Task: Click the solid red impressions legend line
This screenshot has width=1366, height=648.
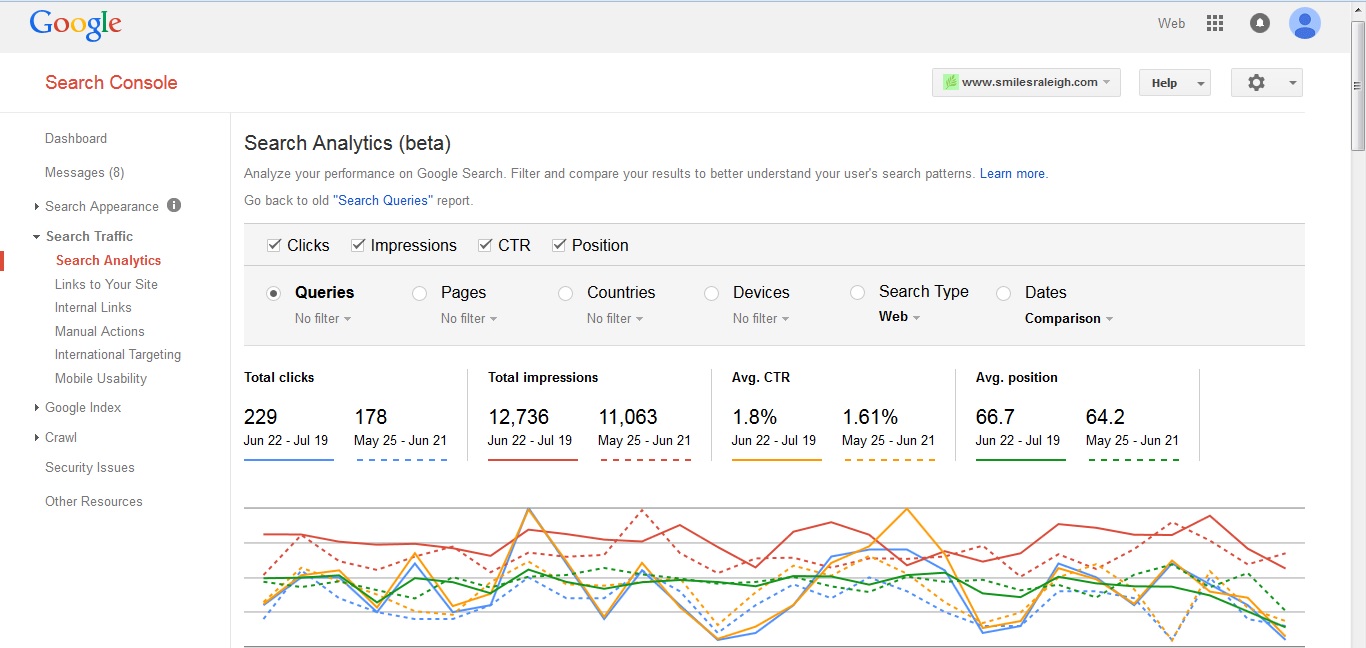Action: [x=533, y=460]
